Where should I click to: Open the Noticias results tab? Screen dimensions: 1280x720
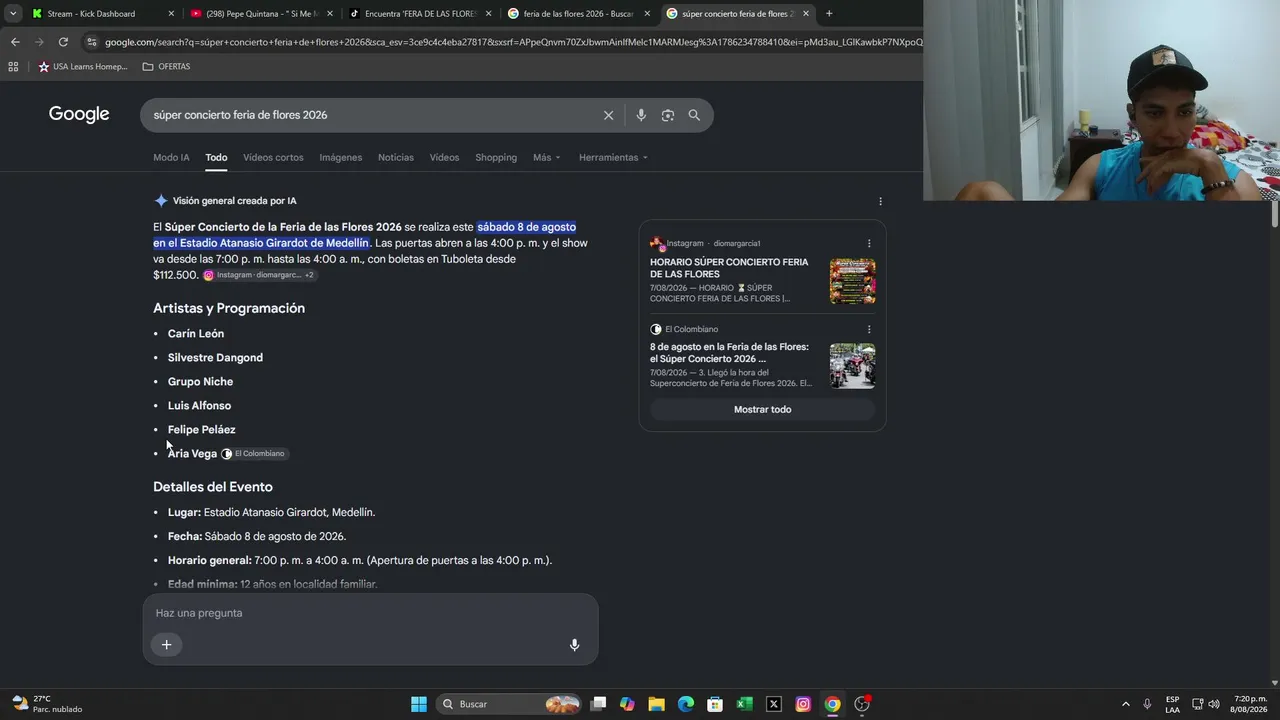click(396, 157)
